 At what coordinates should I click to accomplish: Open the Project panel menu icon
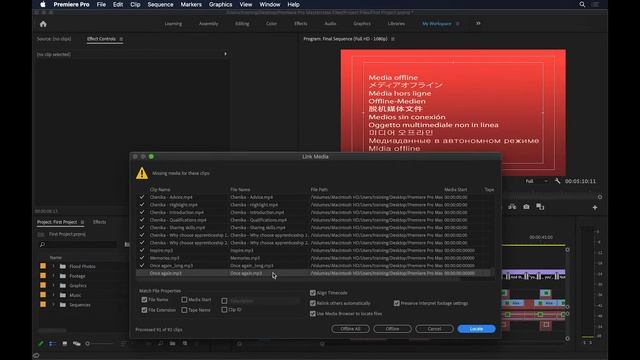pyautogui.click(x=82, y=222)
